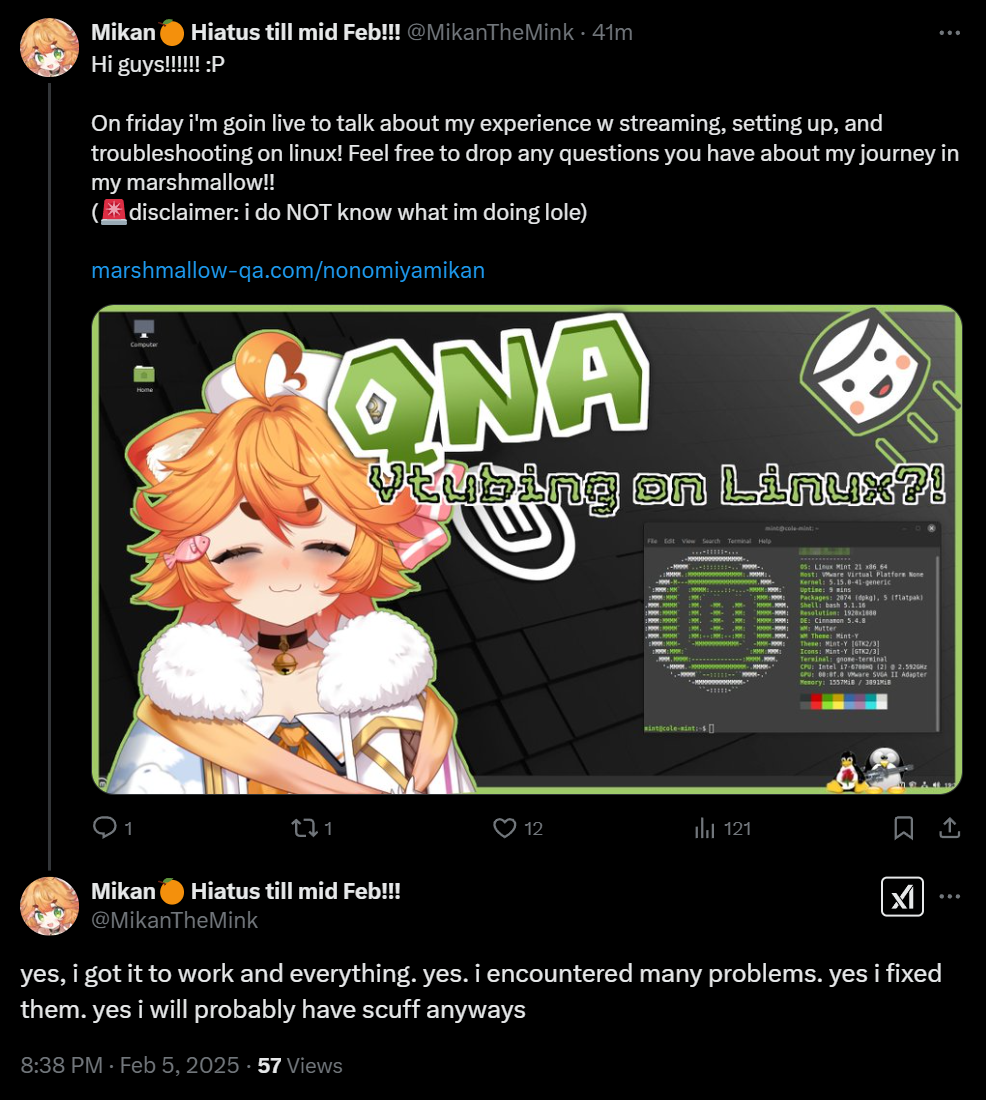Open the QNA Vtubing on Linux image

click(x=526, y=549)
